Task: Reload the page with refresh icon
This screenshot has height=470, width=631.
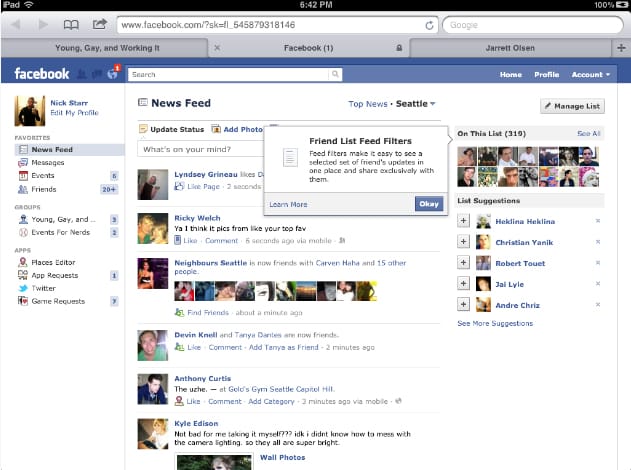Action: [429, 25]
